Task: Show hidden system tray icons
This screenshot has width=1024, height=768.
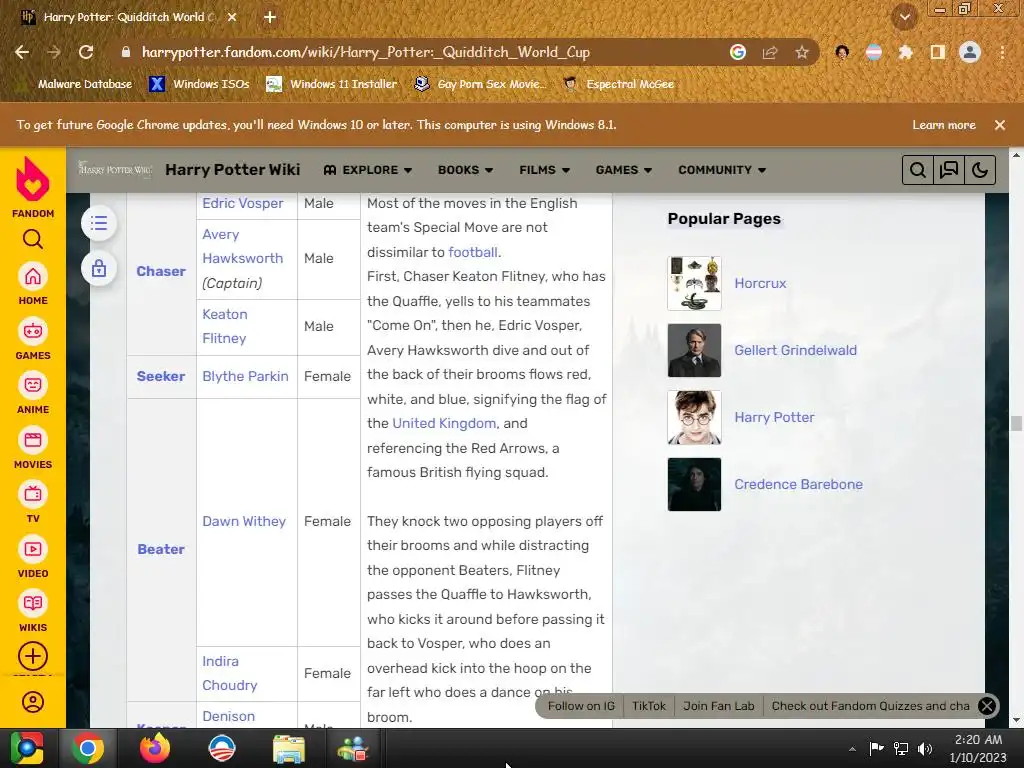Action: [852, 749]
